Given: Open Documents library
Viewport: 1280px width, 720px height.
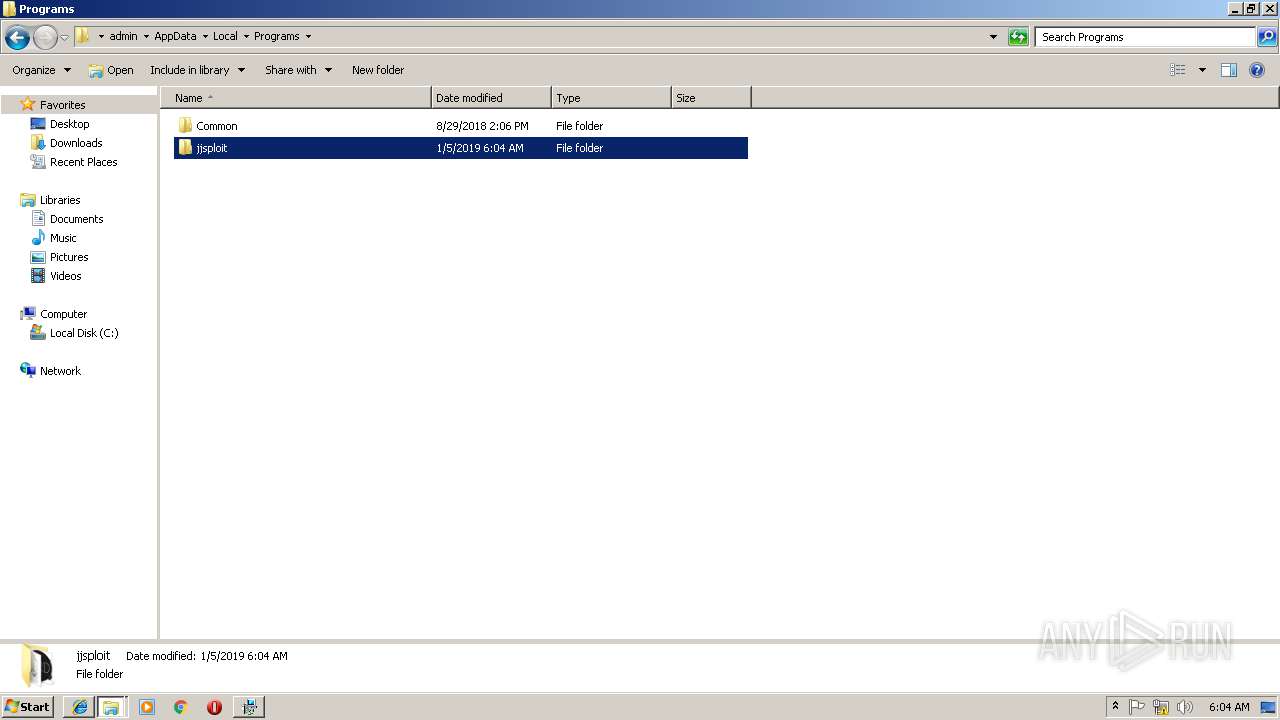Looking at the screenshot, I should (76, 219).
